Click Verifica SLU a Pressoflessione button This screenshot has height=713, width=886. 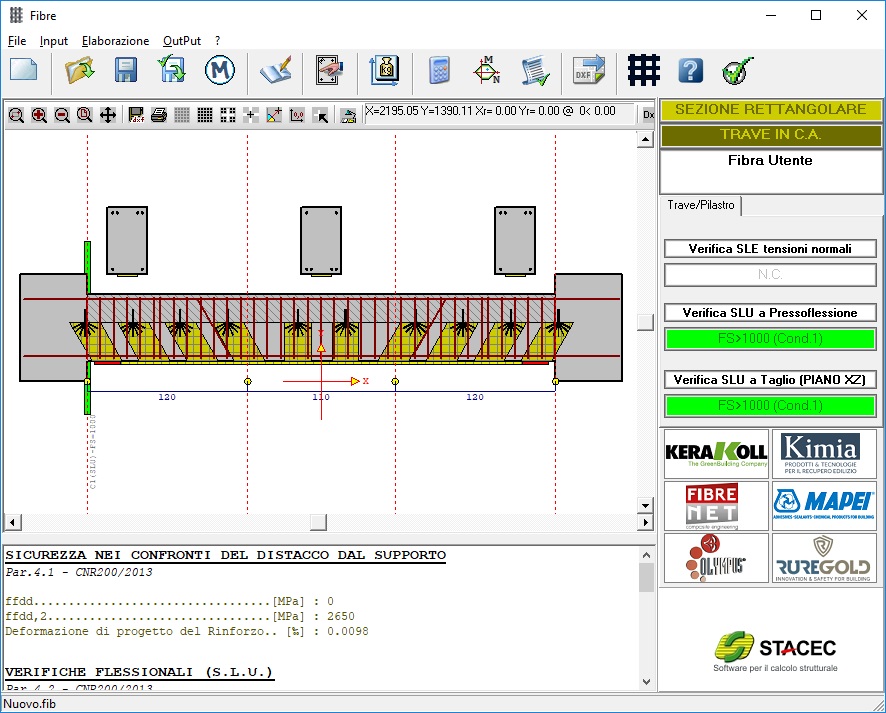click(x=770, y=313)
